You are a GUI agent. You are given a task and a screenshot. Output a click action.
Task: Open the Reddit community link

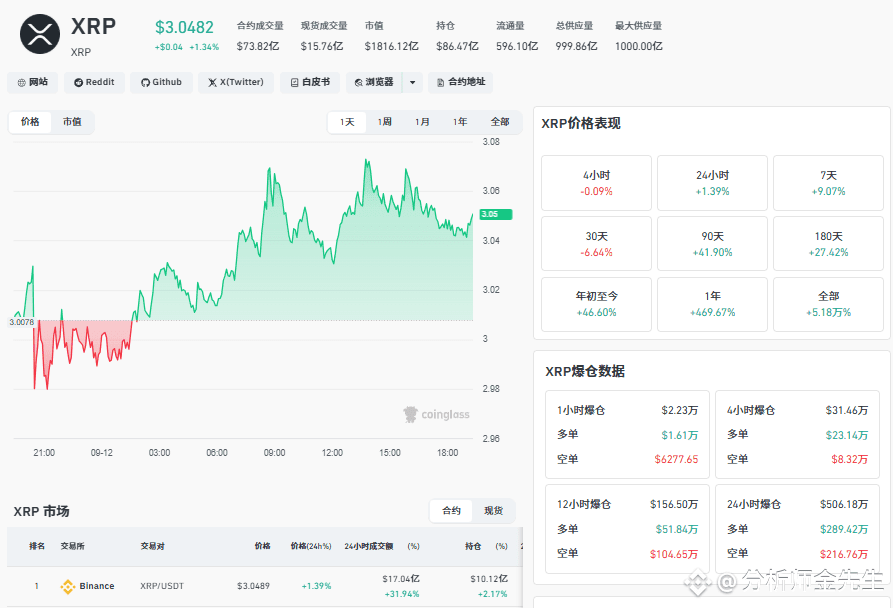click(x=94, y=83)
